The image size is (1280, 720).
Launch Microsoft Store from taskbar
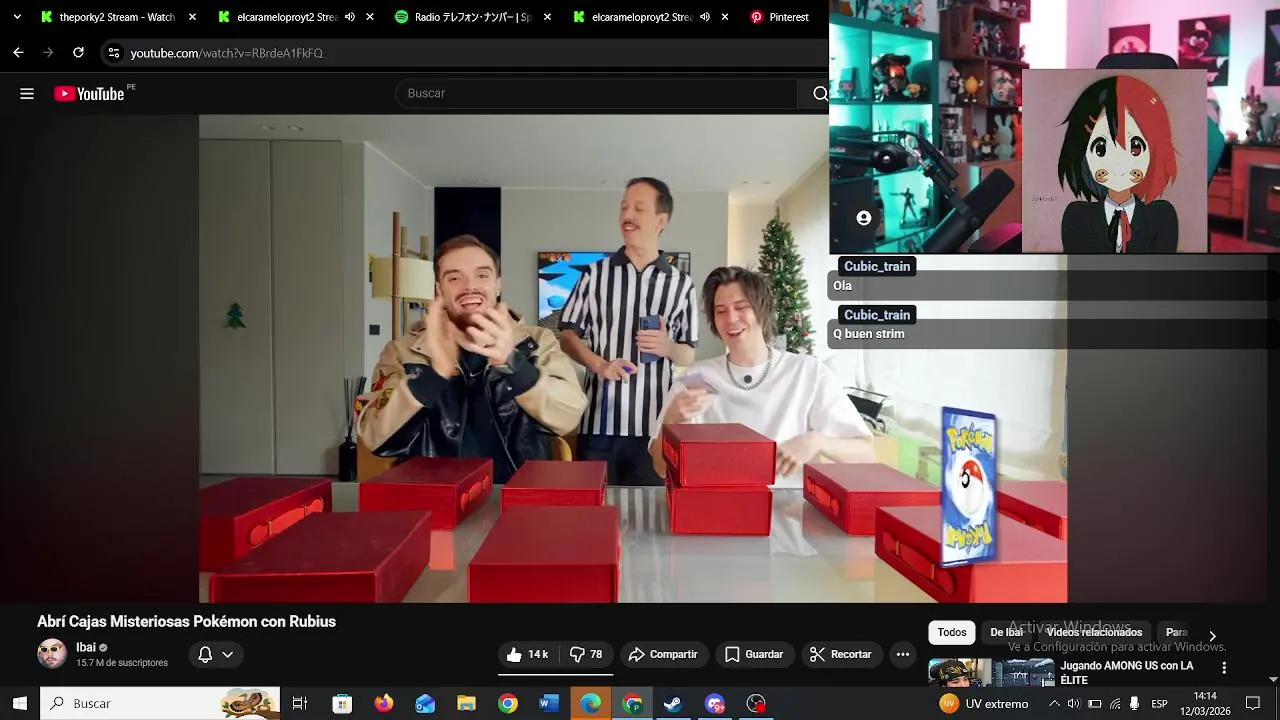coord(342,703)
